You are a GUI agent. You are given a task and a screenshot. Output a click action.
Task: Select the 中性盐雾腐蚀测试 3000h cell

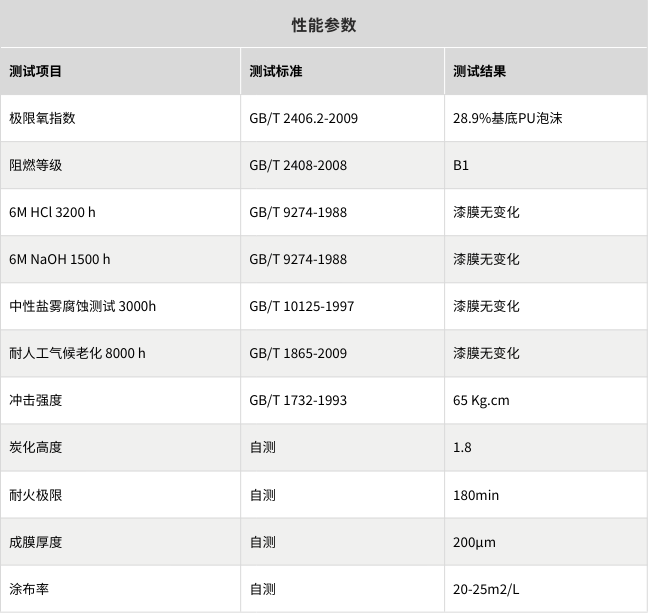pyautogui.click(x=82, y=306)
